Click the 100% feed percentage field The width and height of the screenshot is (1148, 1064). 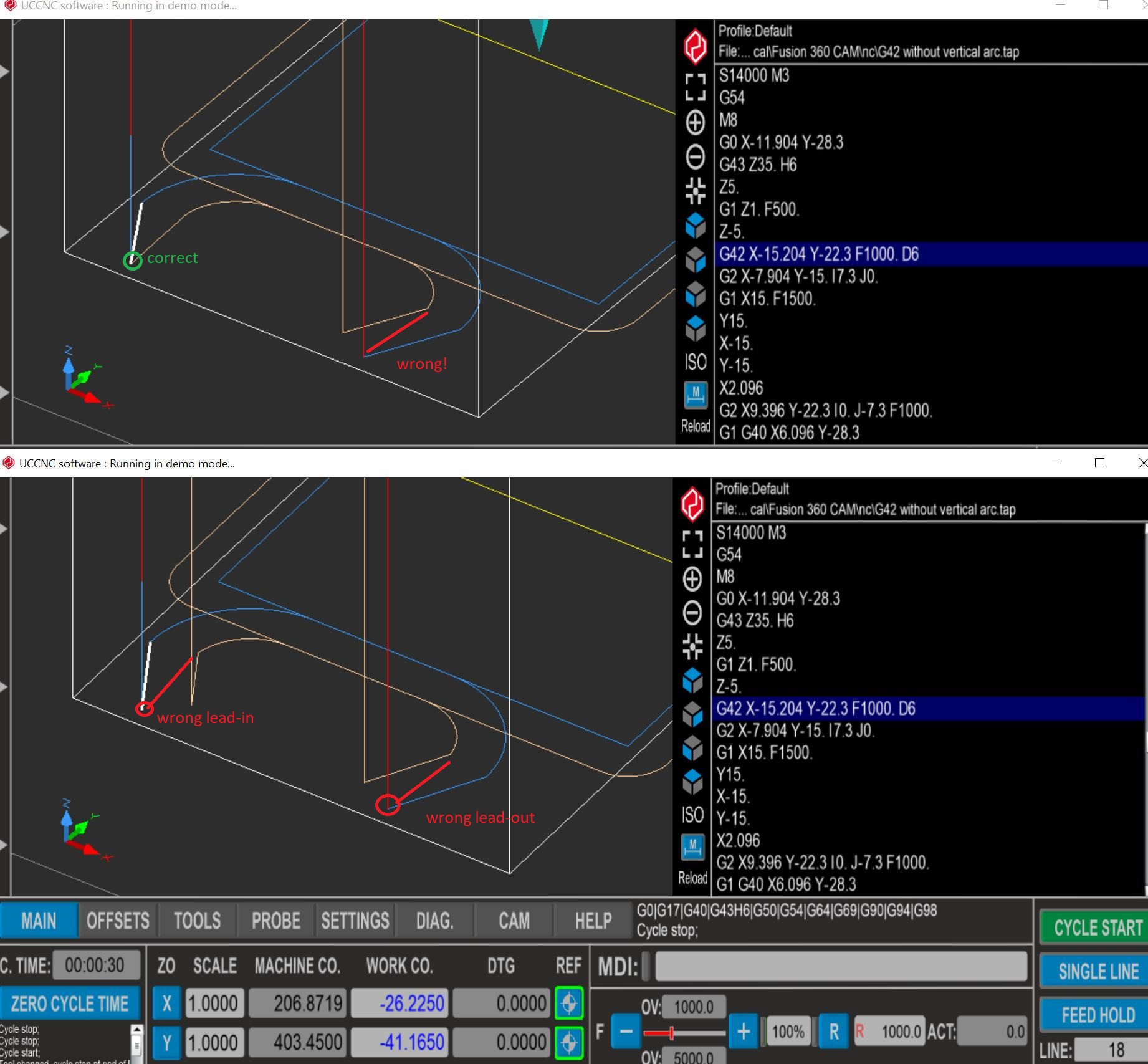788,1031
